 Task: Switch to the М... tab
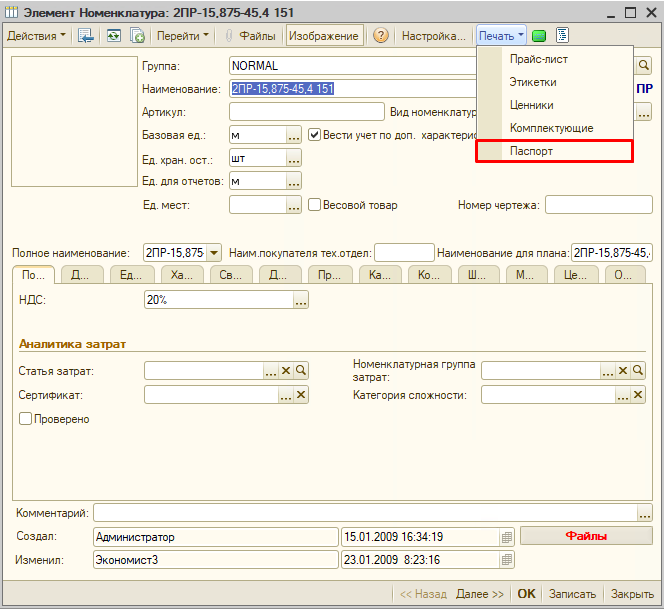tap(526, 275)
